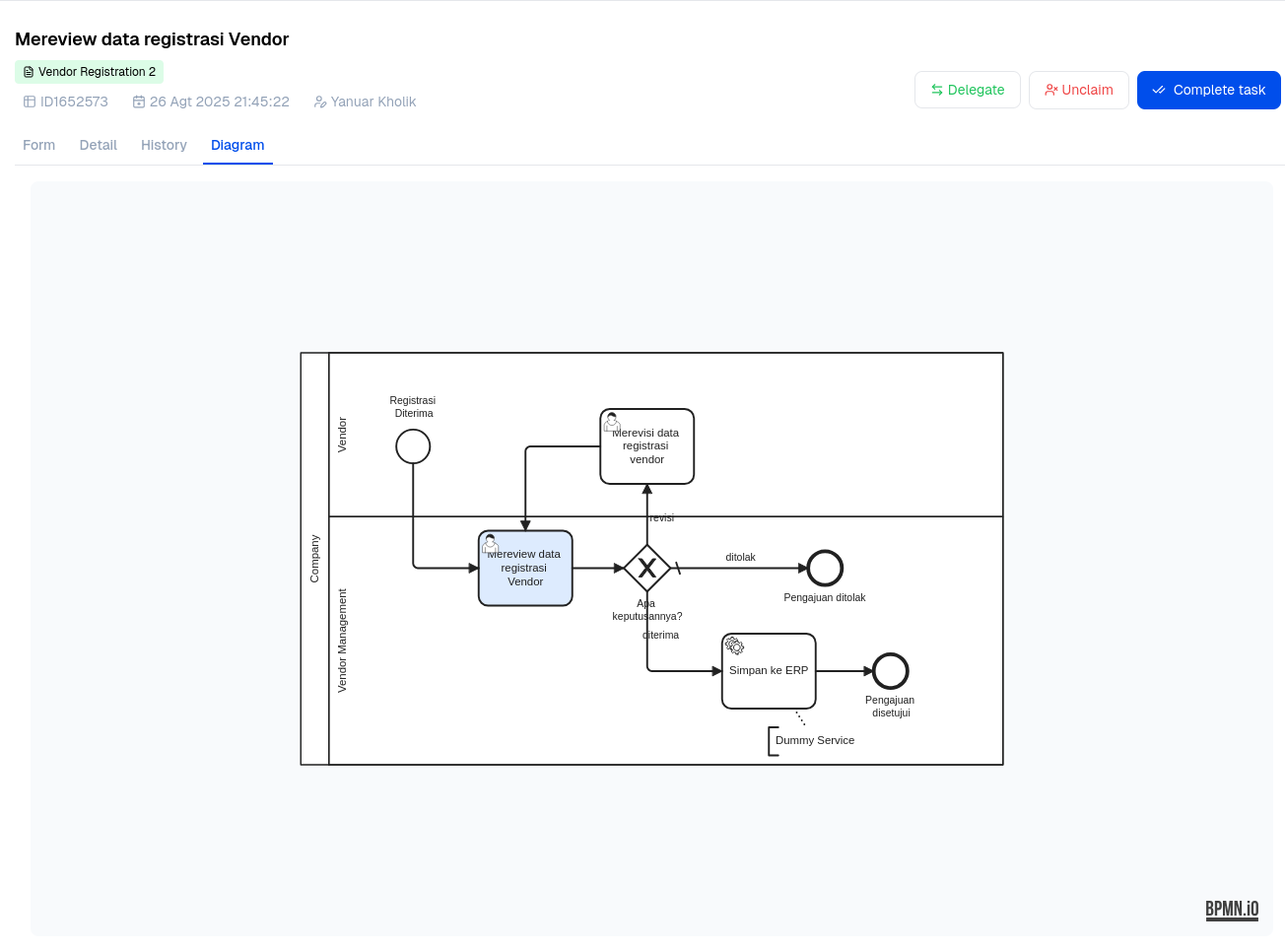Image resolution: width=1285 pixels, height=952 pixels.
Task: Select the Registrasi Diterima start event circle
Action: click(413, 446)
